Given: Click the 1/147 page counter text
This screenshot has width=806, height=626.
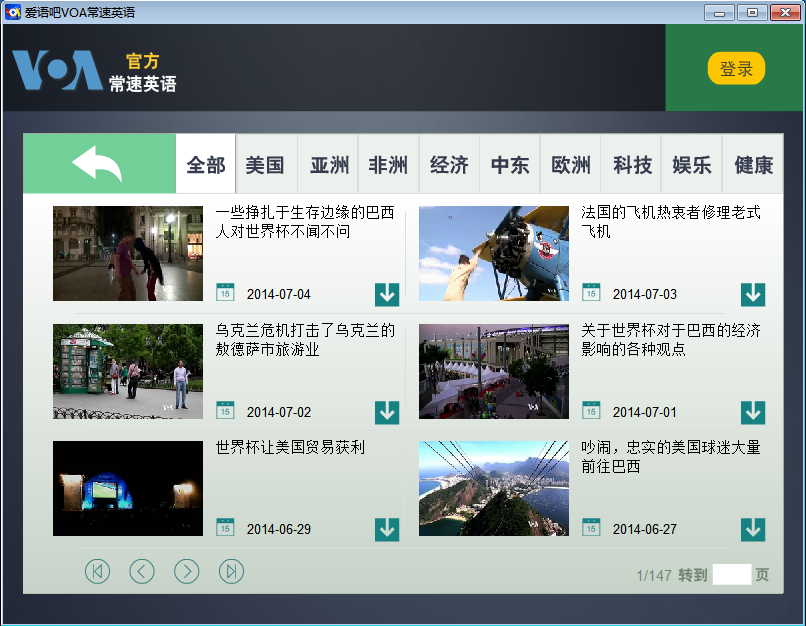Looking at the screenshot, I should tap(654, 575).
